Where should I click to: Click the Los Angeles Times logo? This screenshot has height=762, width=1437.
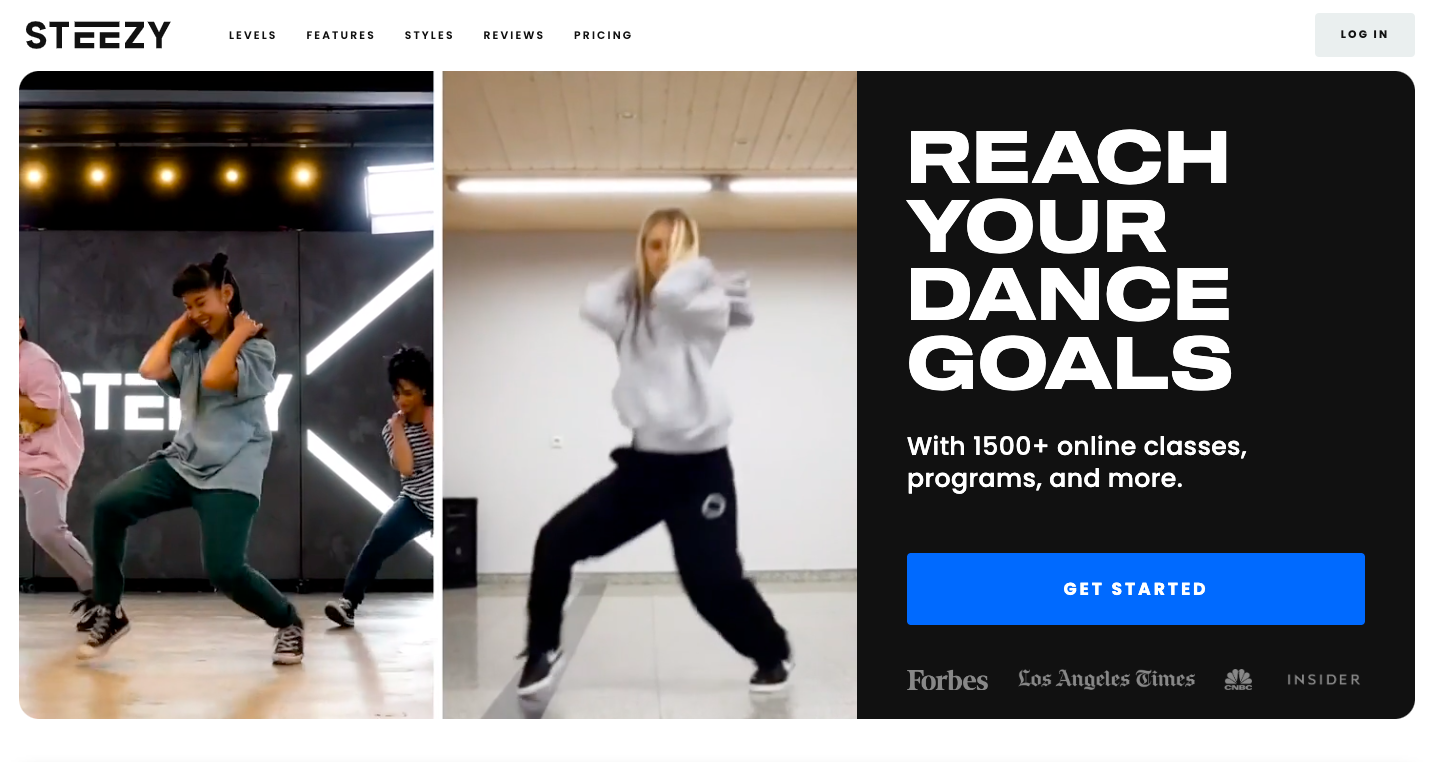tap(1106, 679)
